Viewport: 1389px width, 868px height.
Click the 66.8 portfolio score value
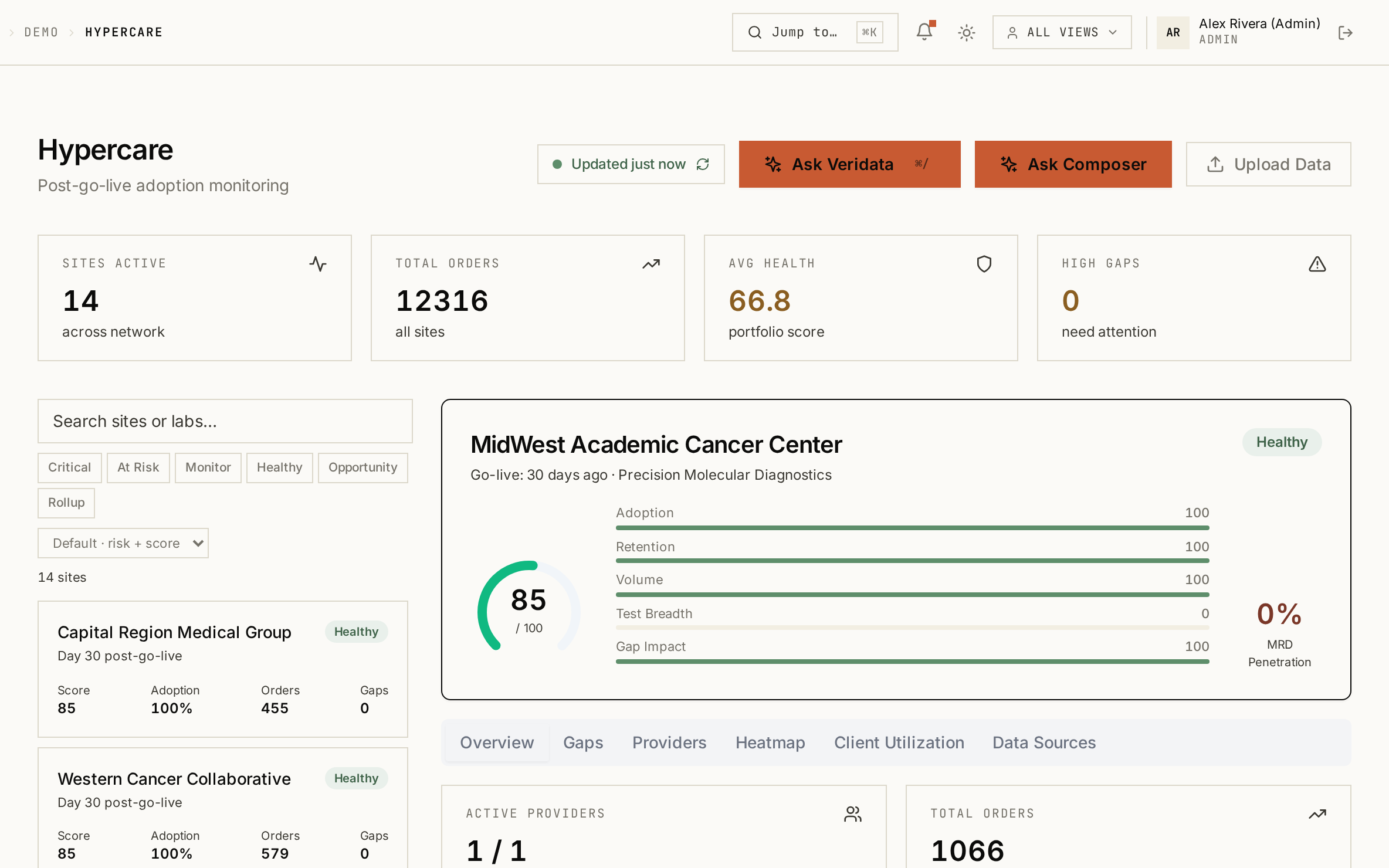pyautogui.click(x=760, y=301)
